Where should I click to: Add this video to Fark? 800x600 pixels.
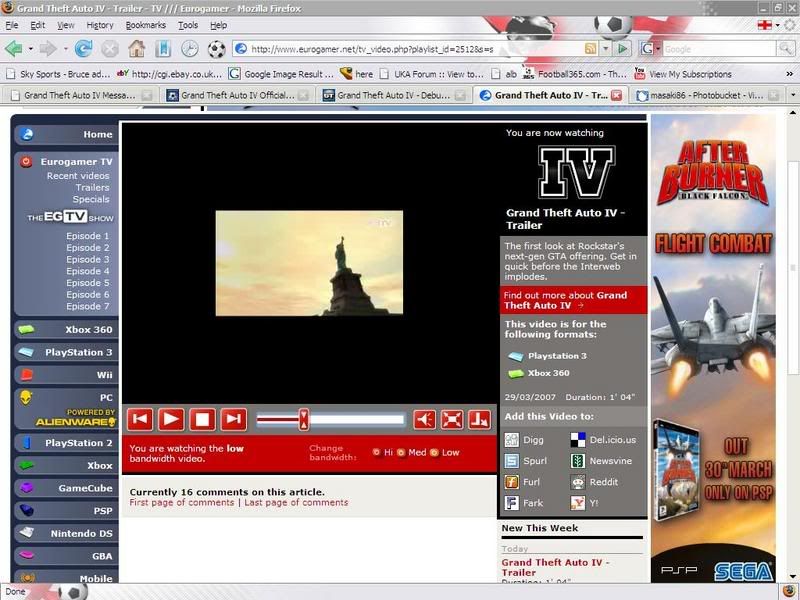(524, 503)
